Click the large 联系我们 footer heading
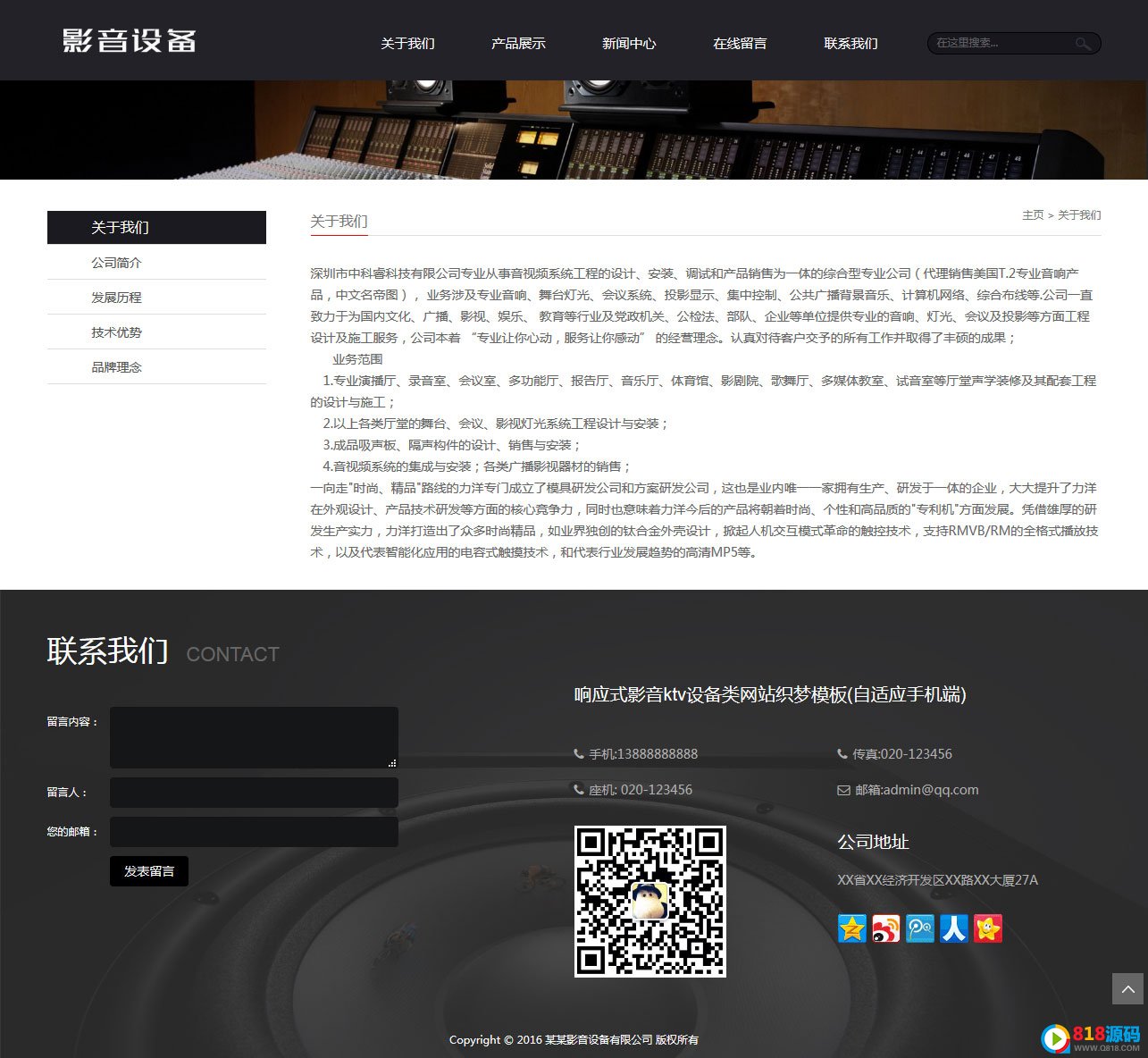Screen dimensions: 1148x1058 pyautogui.click(x=108, y=651)
